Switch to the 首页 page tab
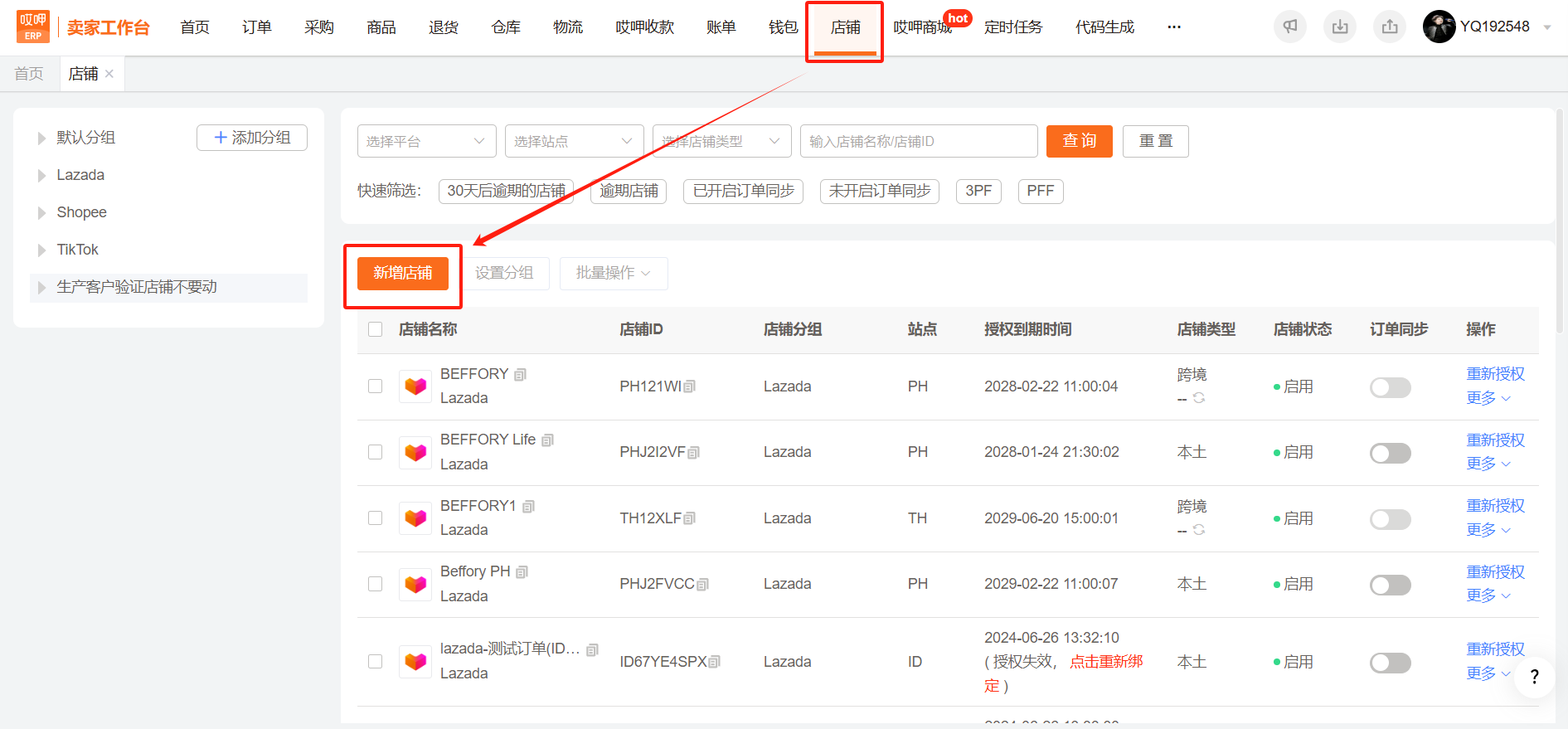Image resolution: width=1568 pixels, height=729 pixels. 29,74
